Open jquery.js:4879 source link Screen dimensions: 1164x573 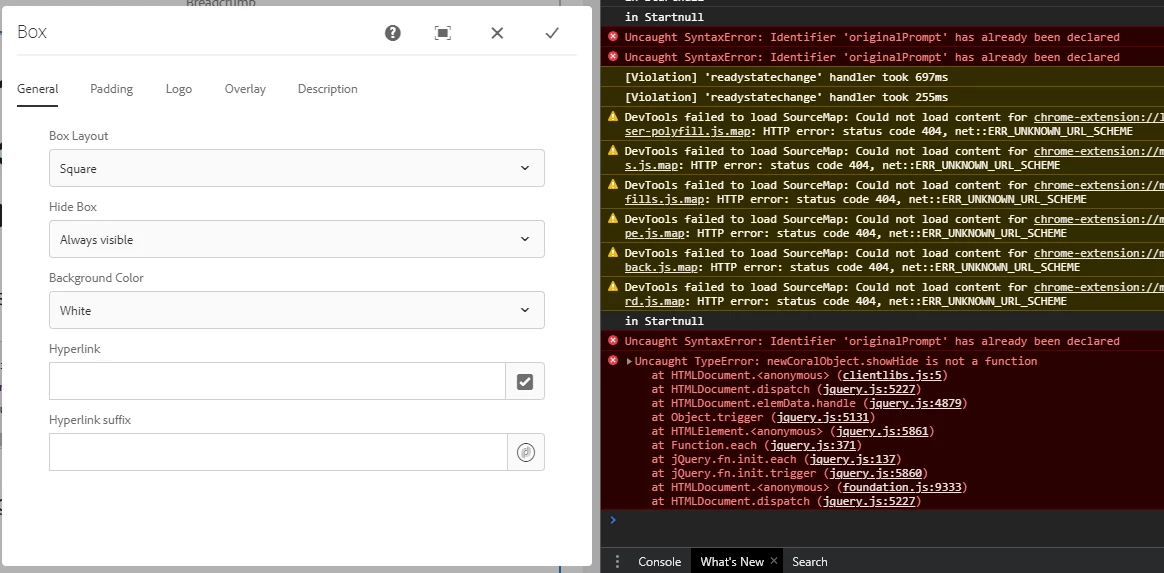pyautogui.click(x=915, y=404)
